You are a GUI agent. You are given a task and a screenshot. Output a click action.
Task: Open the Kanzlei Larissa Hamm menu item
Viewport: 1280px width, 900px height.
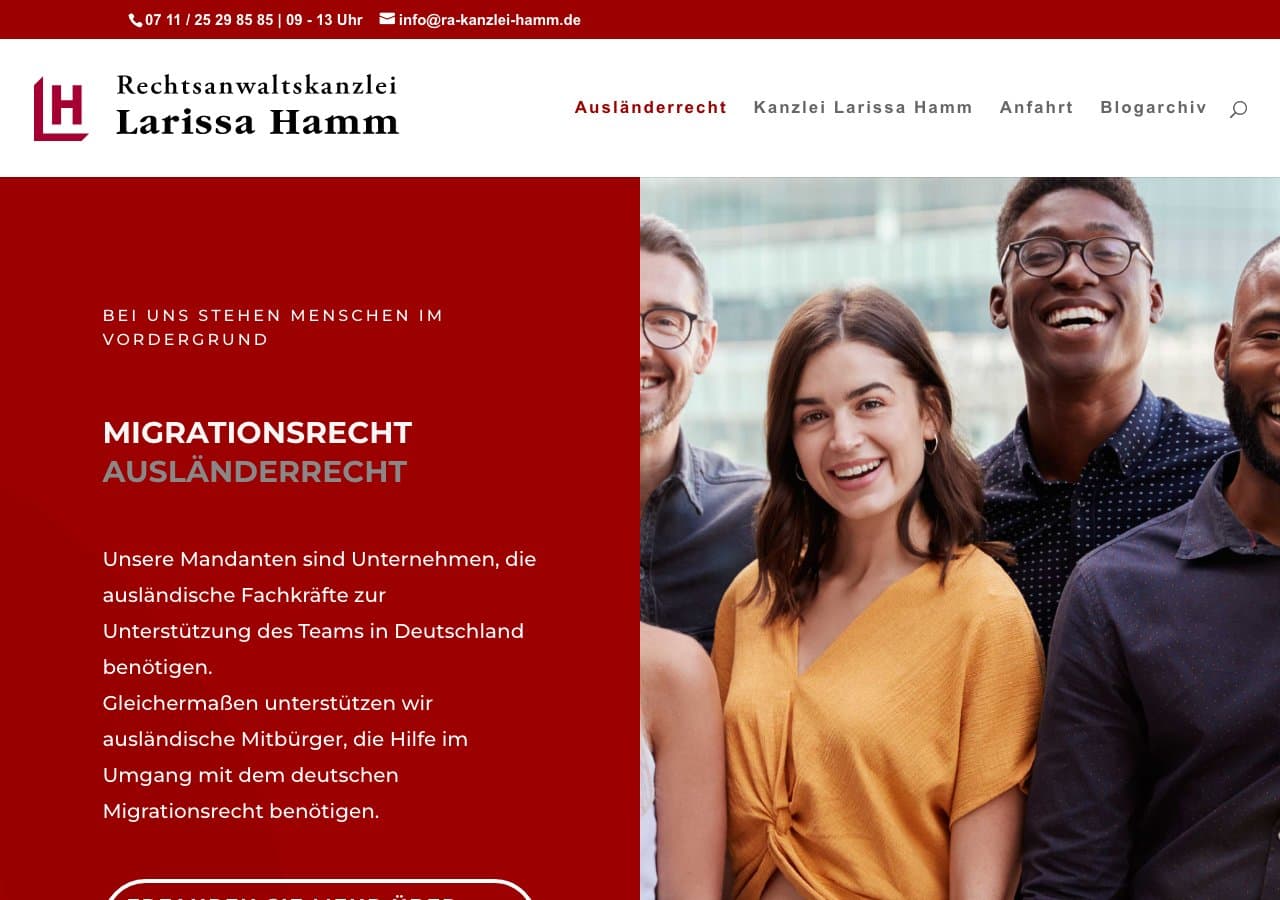tap(863, 108)
